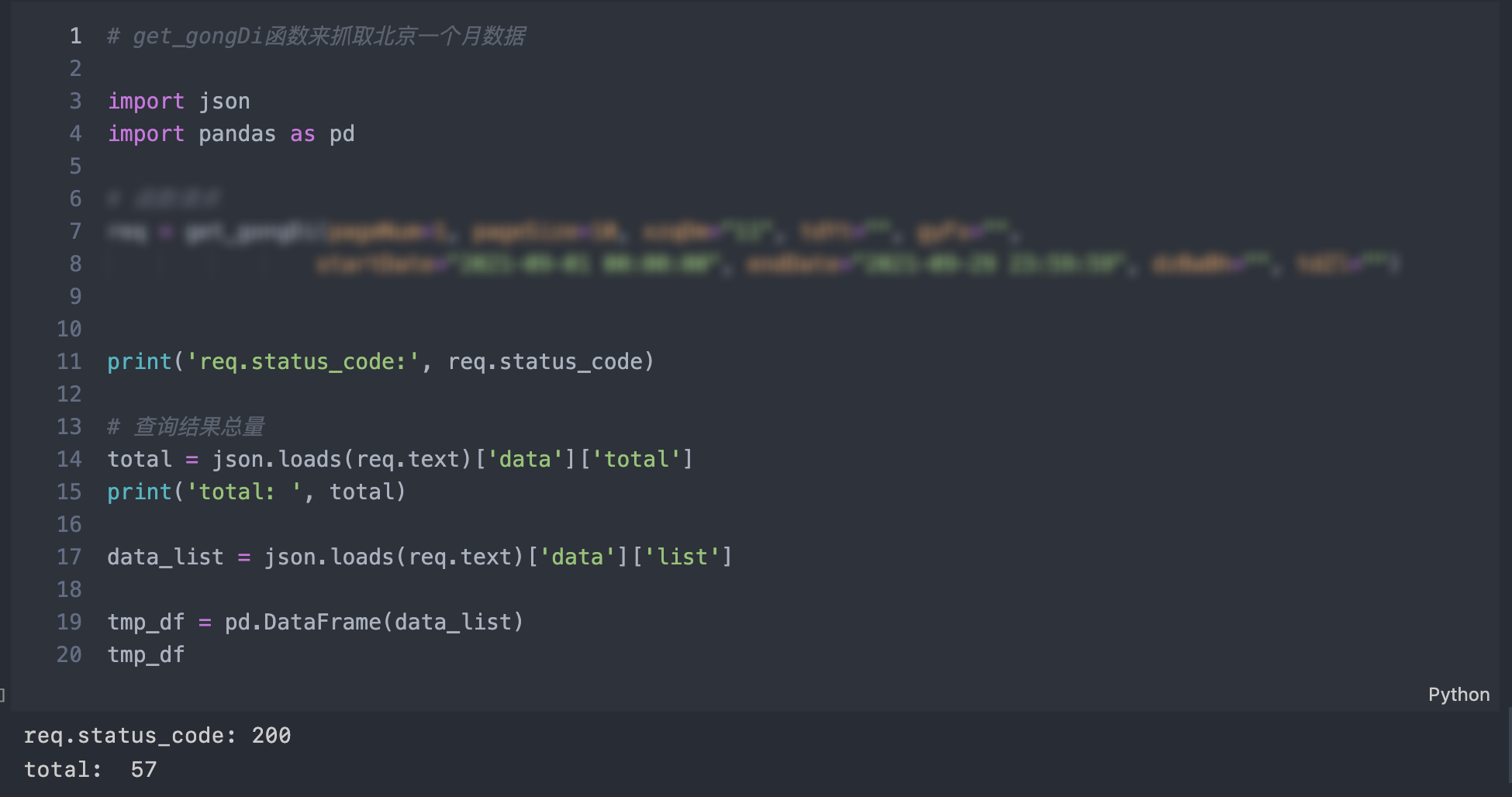Click the 'data_list' assignment on line 17
The width and height of the screenshot is (1512, 797).
click(x=165, y=556)
